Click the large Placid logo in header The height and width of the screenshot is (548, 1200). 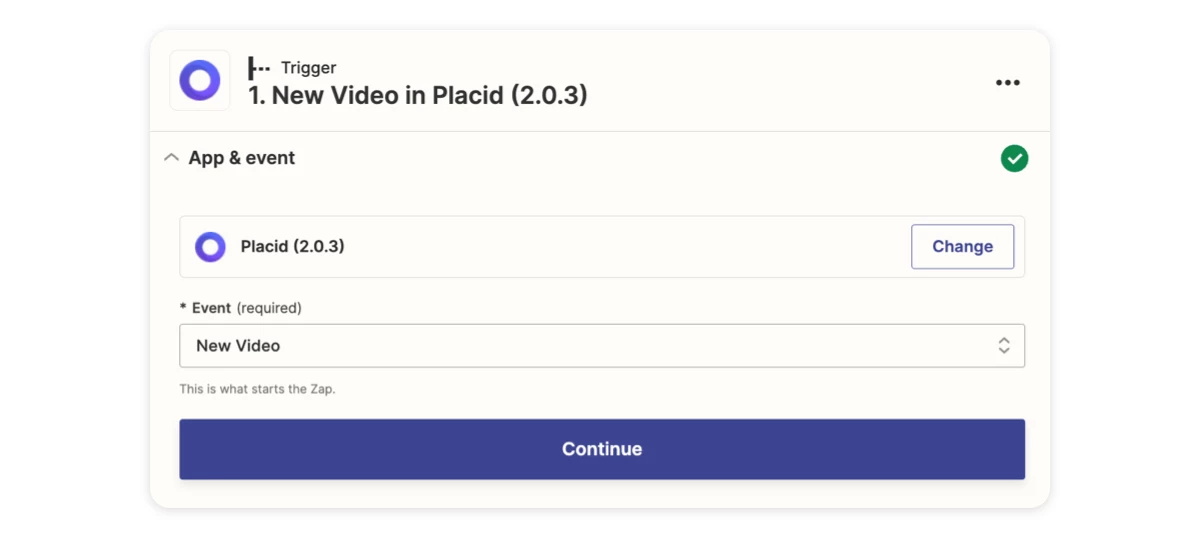point(200,80)
